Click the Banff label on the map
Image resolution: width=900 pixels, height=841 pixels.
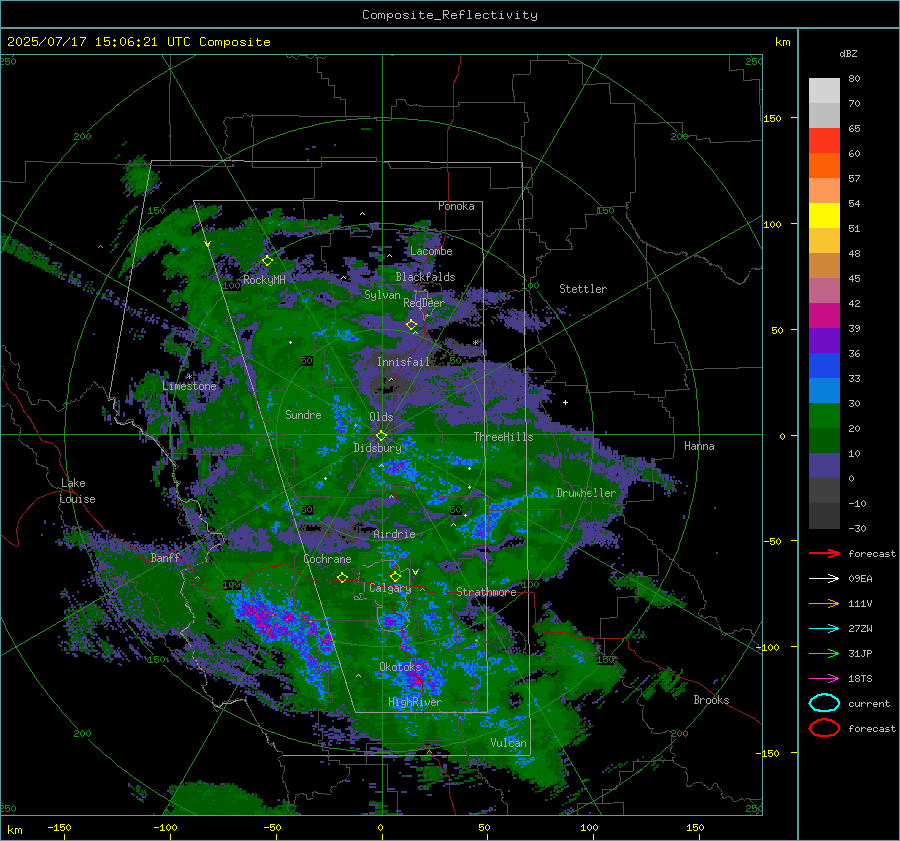point(165,558)
